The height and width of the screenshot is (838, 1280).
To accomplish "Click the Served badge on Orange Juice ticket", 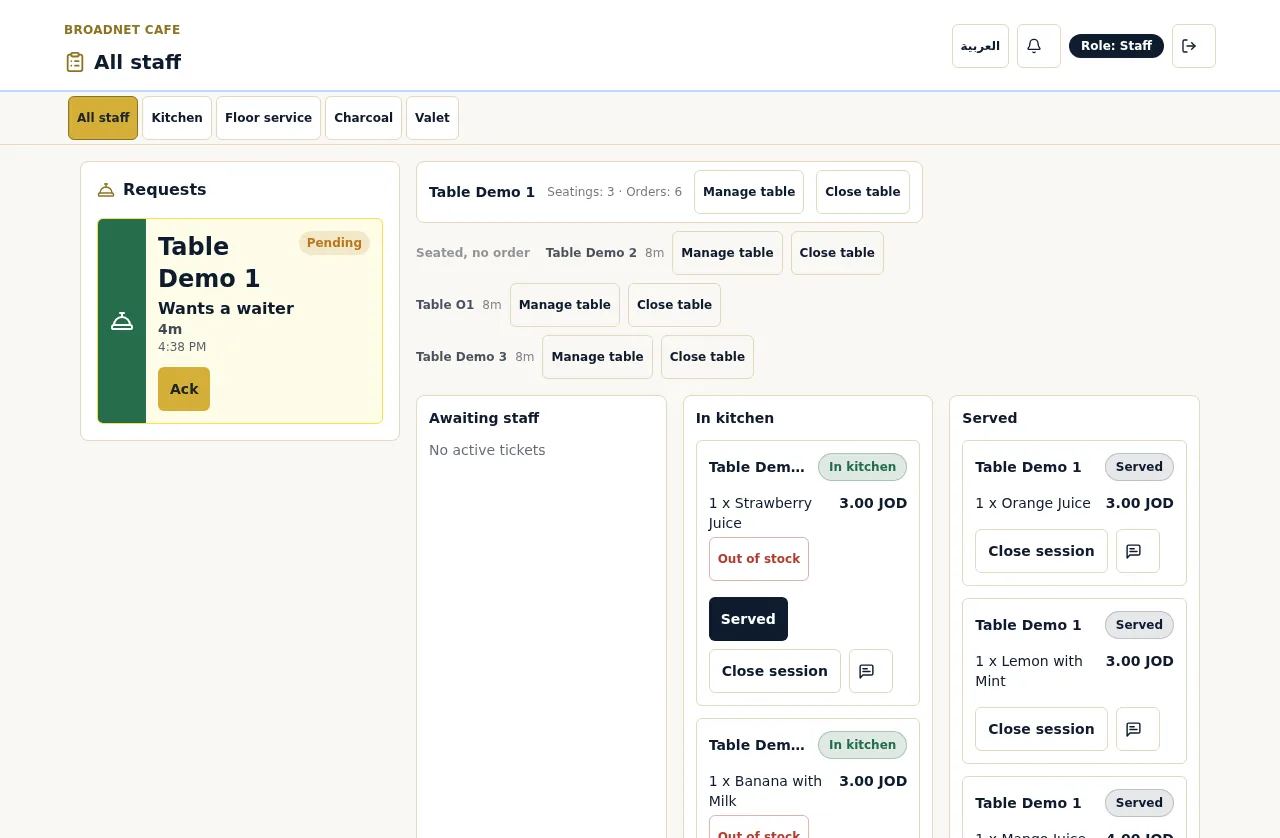I will [1139, 467].
